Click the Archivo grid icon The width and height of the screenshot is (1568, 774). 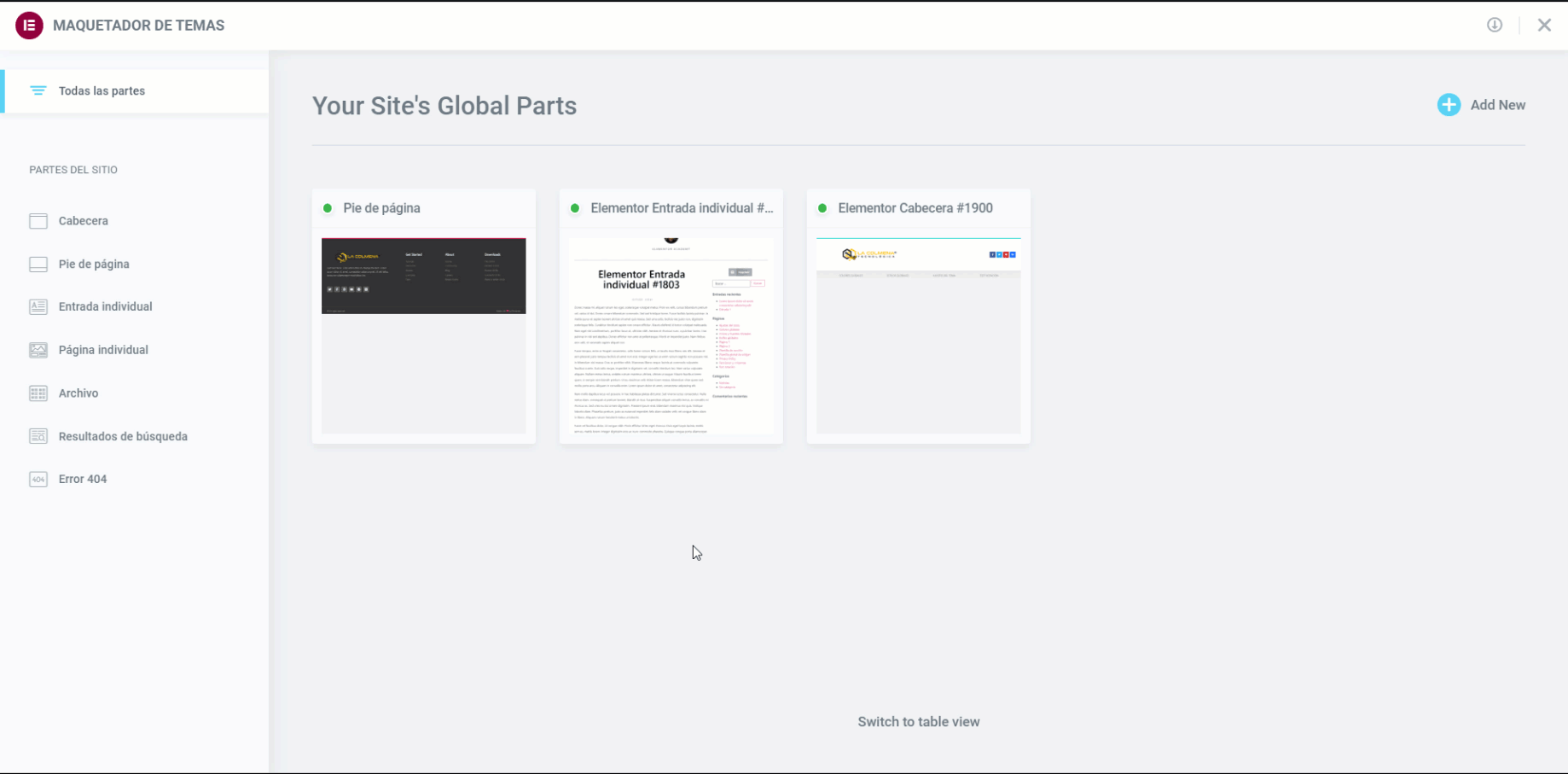coord(38,393)
